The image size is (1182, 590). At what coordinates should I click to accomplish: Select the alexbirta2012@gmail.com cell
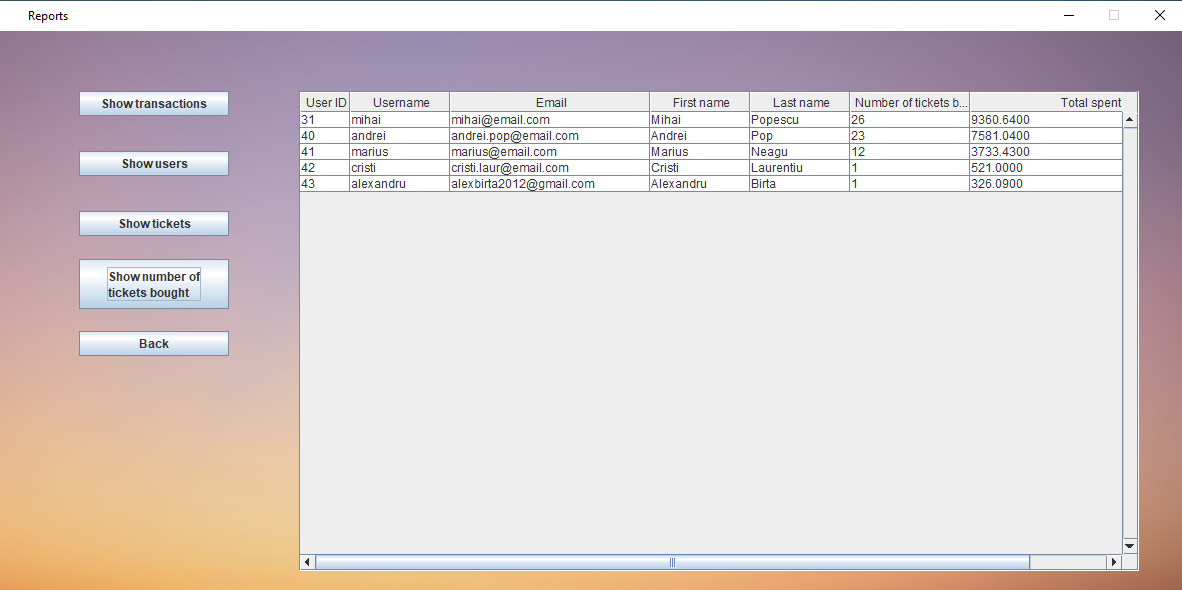pyautogui.click(x=550, y=183)
